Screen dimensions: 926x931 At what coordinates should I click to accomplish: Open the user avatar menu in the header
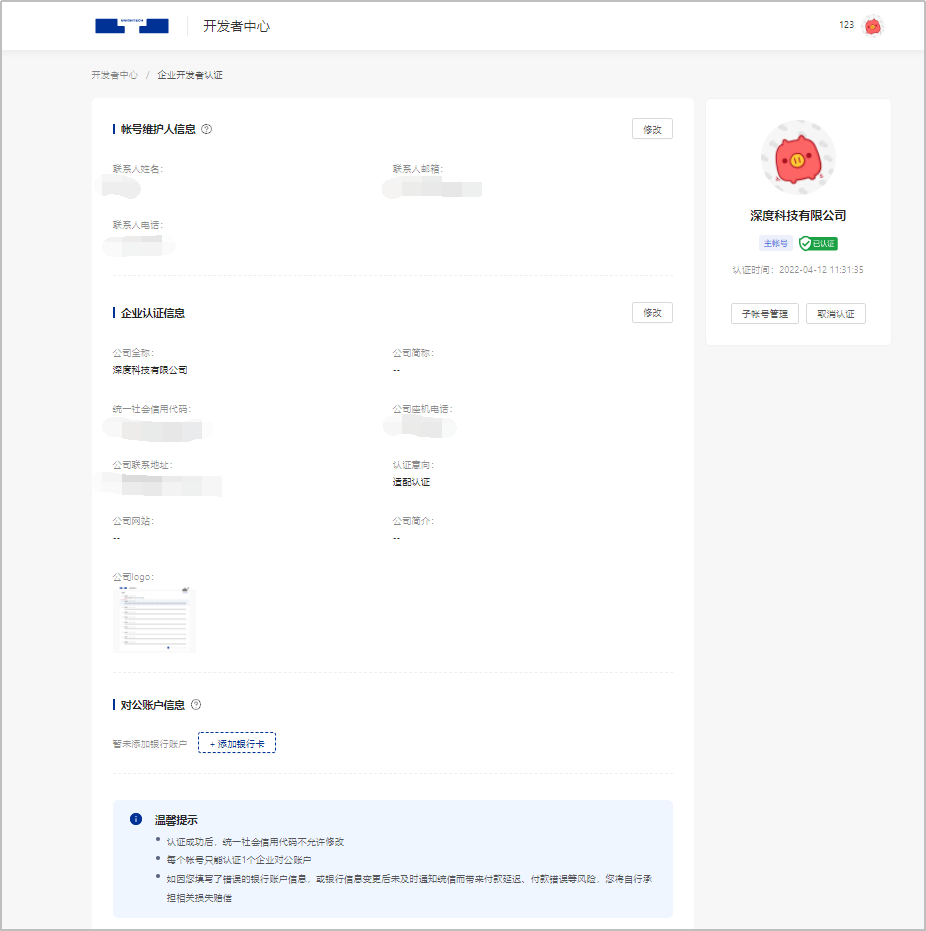[x=872, y=26]
